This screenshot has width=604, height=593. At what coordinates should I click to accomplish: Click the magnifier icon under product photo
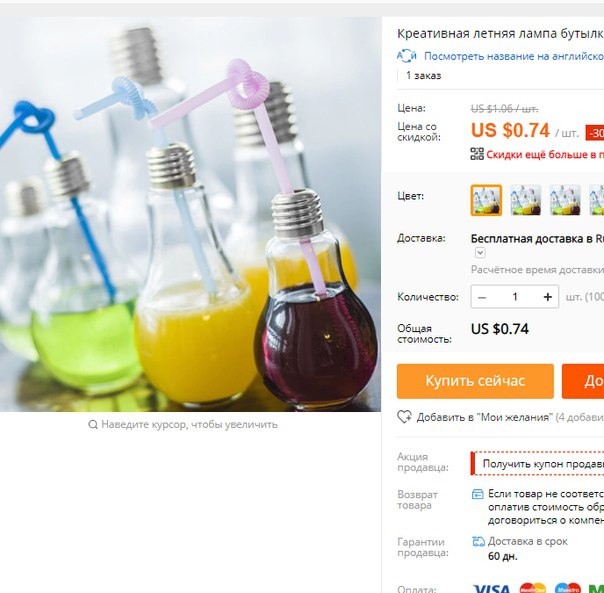pos(93,425)
